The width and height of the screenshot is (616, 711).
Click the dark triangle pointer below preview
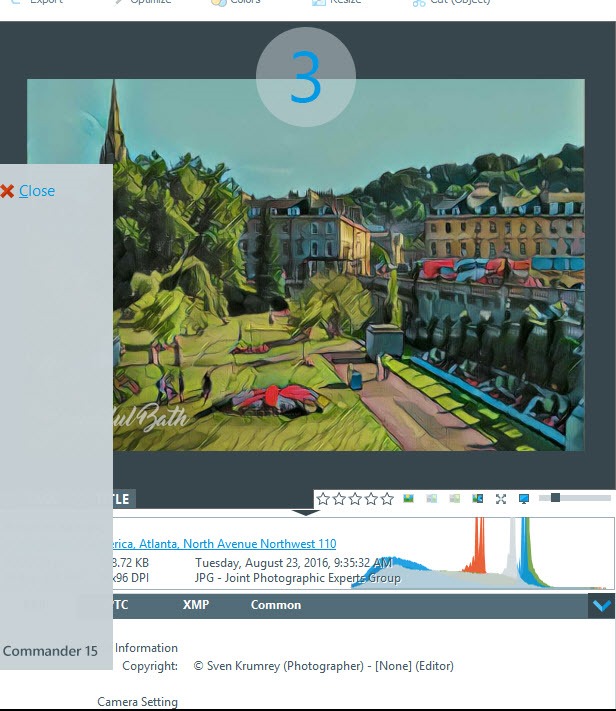(305, 513)
